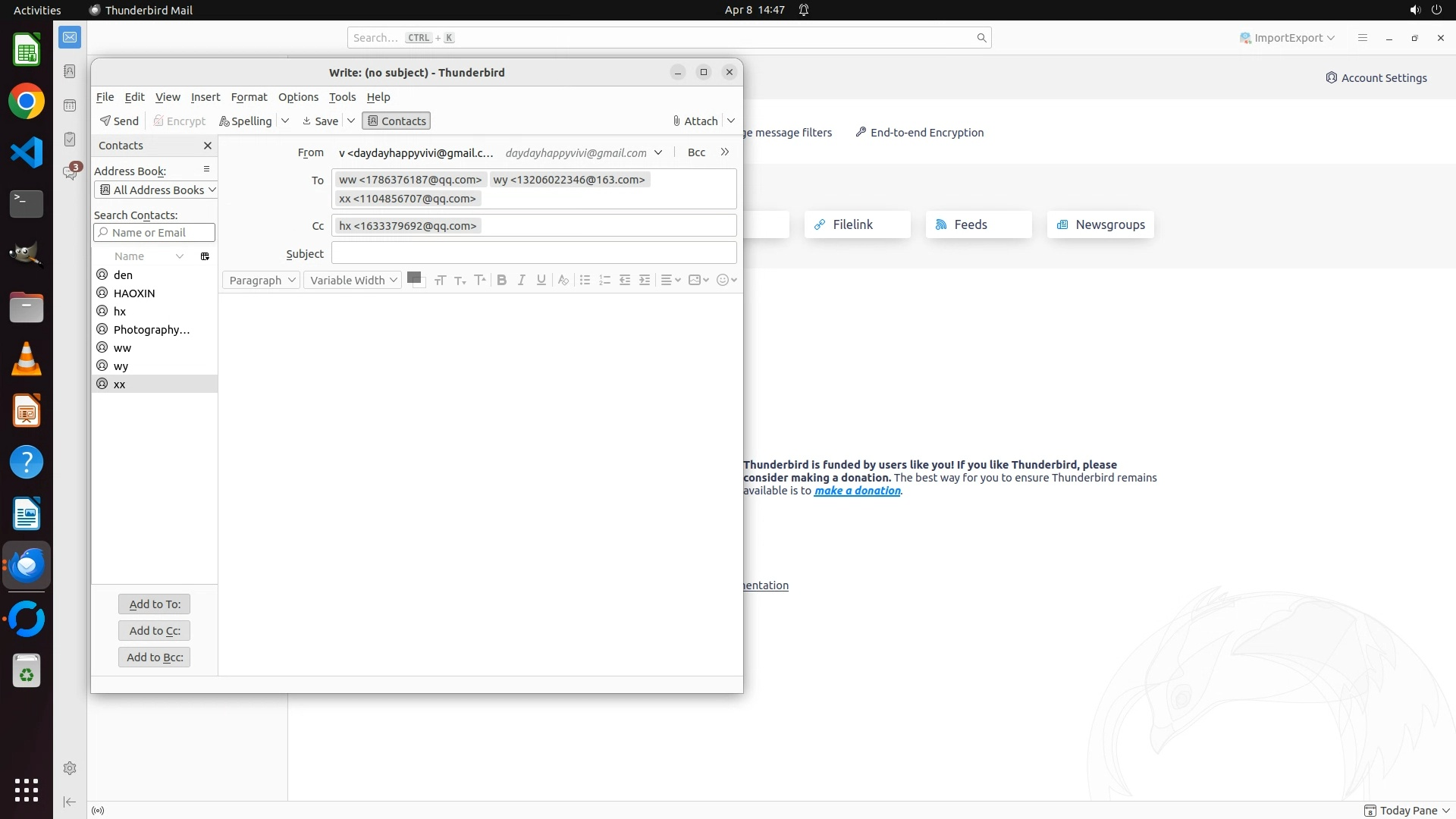The image size is (1456, 819).
Task: Toggle bold formatting in compose toolbar
Action: tap(501, 280)
